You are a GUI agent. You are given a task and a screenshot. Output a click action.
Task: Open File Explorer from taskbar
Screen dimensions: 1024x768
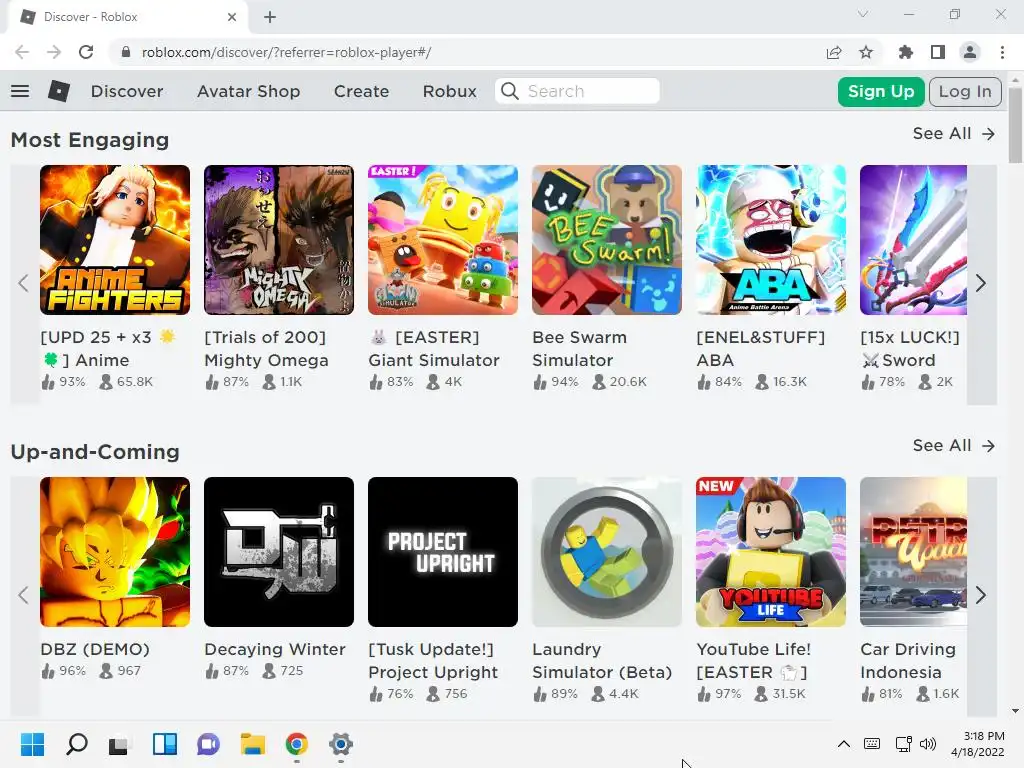point(252,744)
